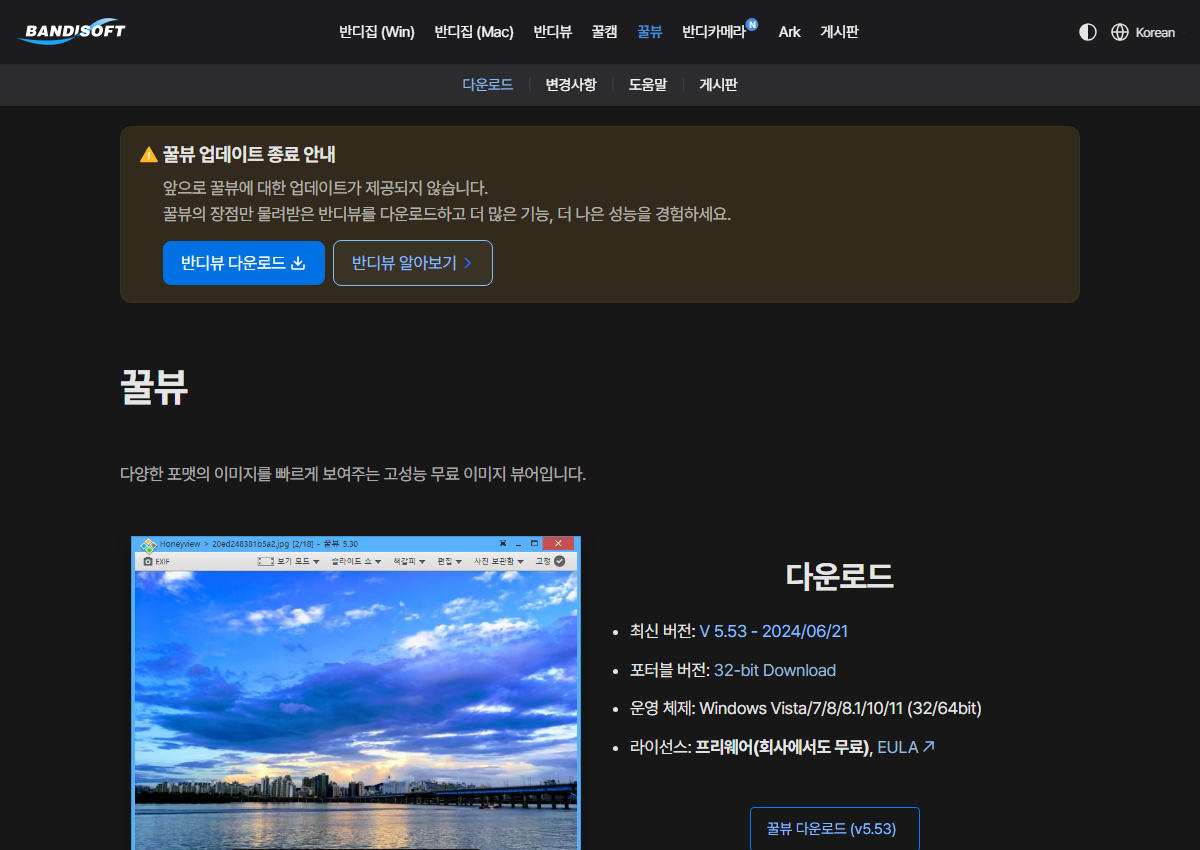
Task: Open 편집 dropdown in the screenshot
Action: (449, 561)
